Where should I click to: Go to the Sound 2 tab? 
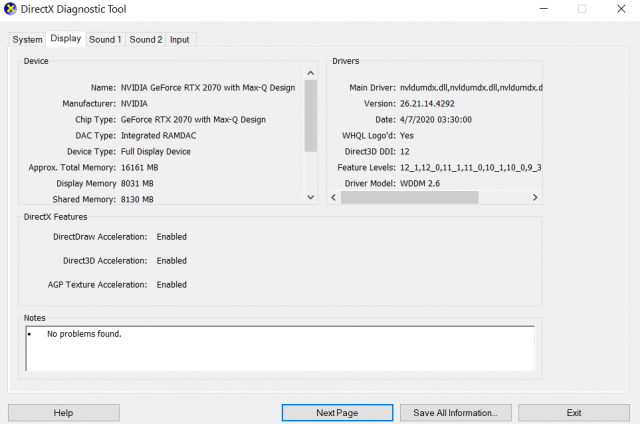[x=145, y=40]
